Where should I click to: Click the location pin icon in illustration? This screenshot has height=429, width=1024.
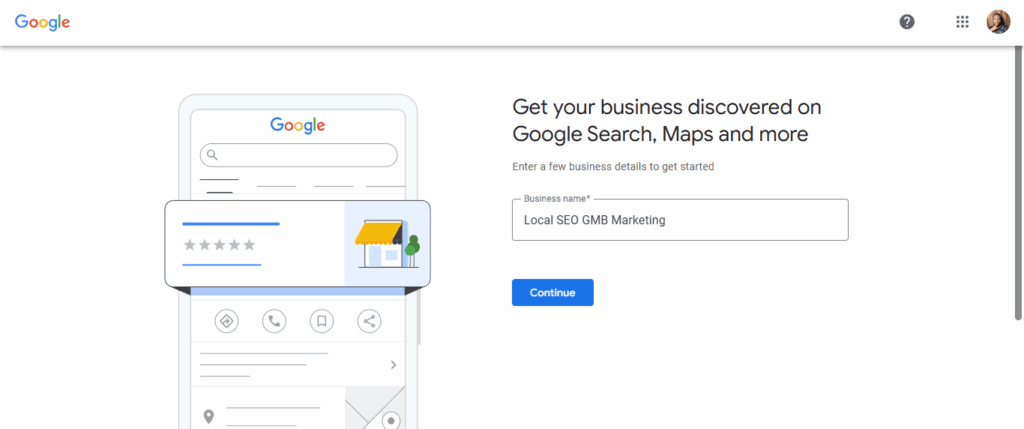tap(209, 416)
